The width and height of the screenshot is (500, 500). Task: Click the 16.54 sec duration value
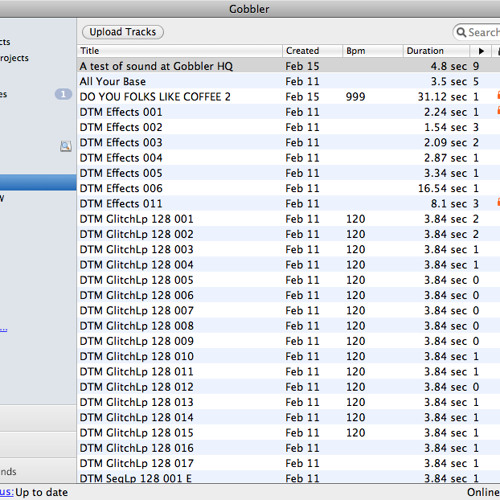pyautogui.click(x=442, y=188)
